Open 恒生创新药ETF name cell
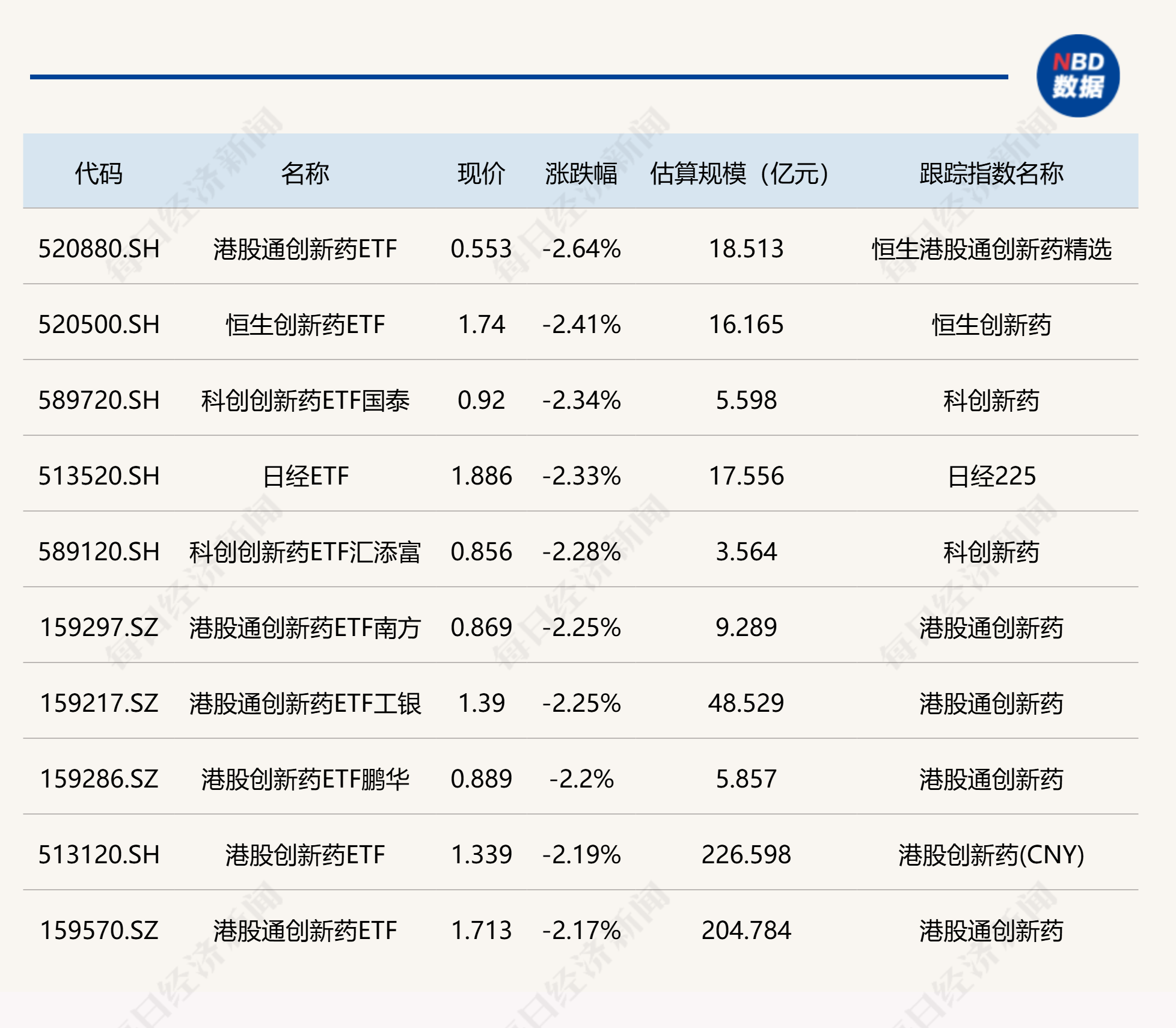This screenshot has width=1176, height=1028. coord(305,325)
